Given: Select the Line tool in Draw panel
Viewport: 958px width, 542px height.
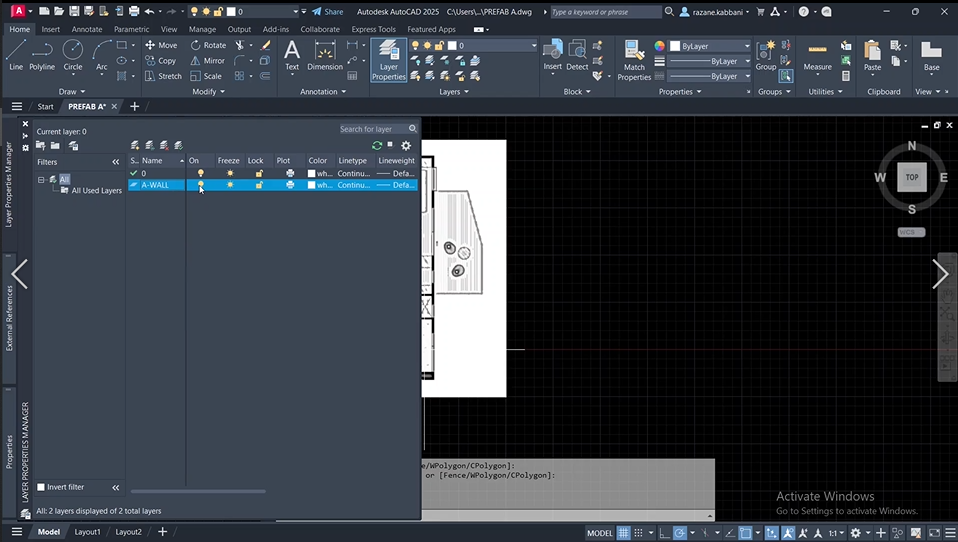Looking at the screenshot, I should tap(15, 54).
